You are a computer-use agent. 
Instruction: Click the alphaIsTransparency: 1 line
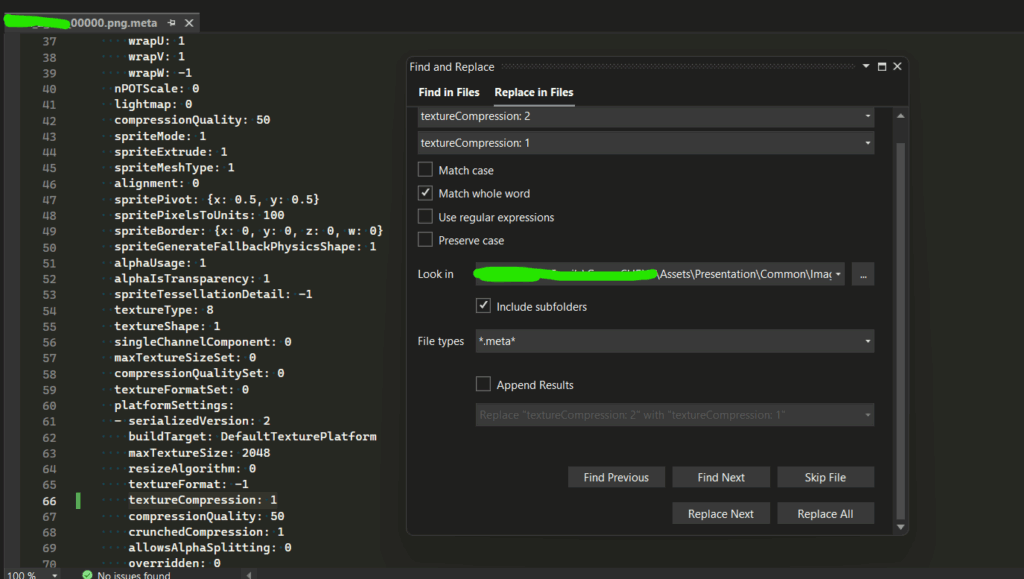tap(192, 279)
